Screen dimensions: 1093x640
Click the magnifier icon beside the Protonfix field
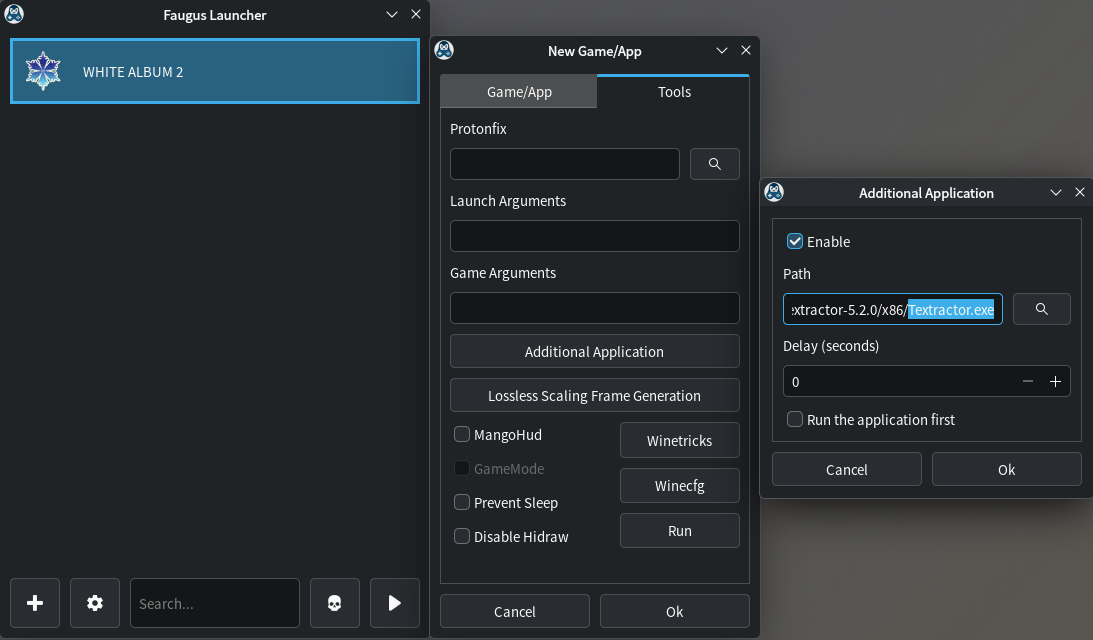pos(714,163)
